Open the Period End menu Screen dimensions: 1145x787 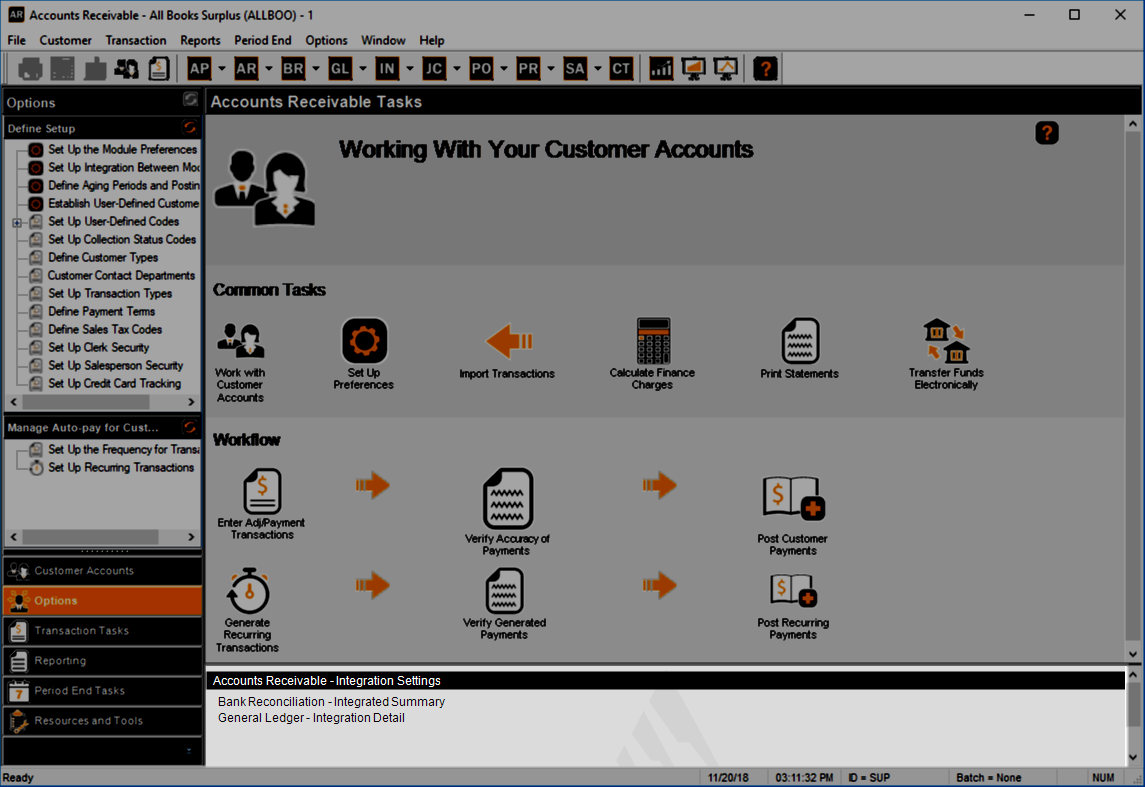(x=262, y=40)
